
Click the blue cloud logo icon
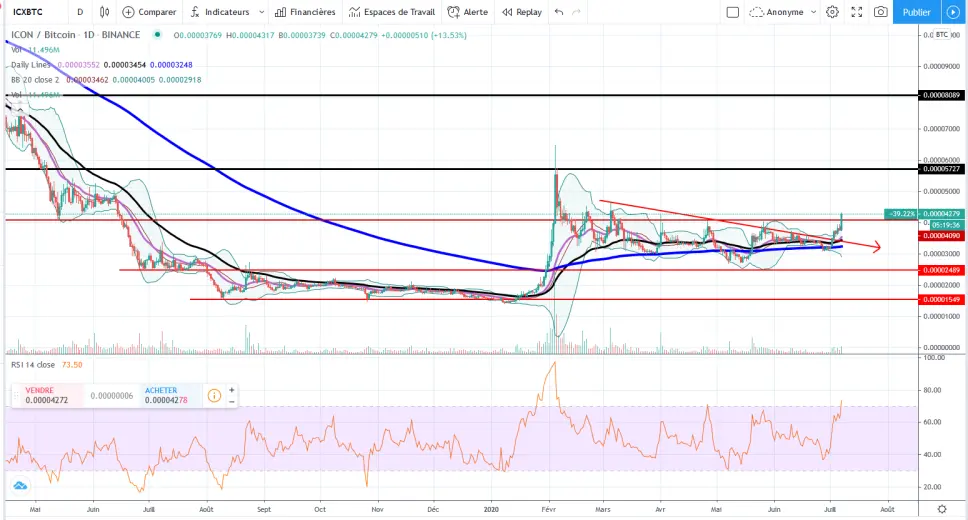point(20,486)
